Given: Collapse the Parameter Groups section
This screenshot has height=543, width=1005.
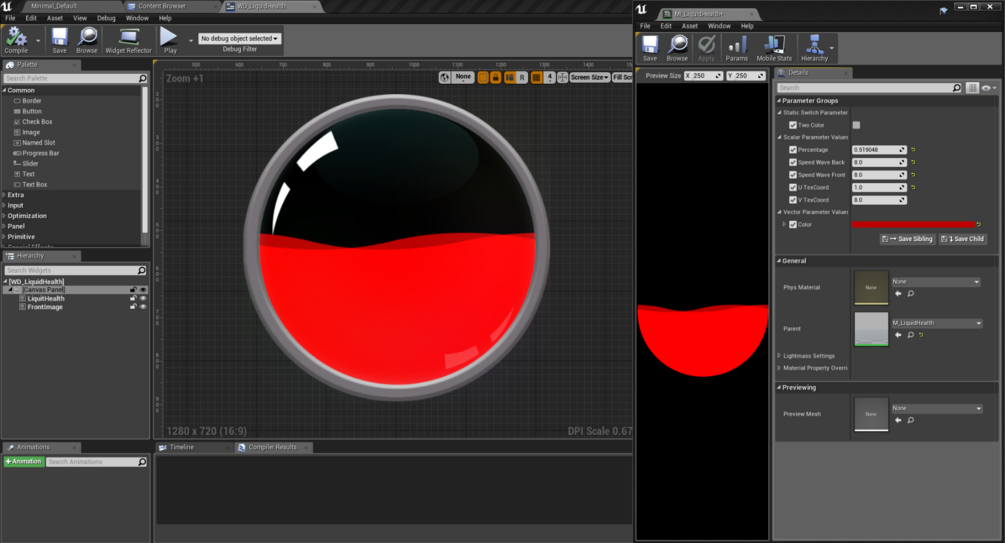Looking at the screenshot, I should [779, 101].
